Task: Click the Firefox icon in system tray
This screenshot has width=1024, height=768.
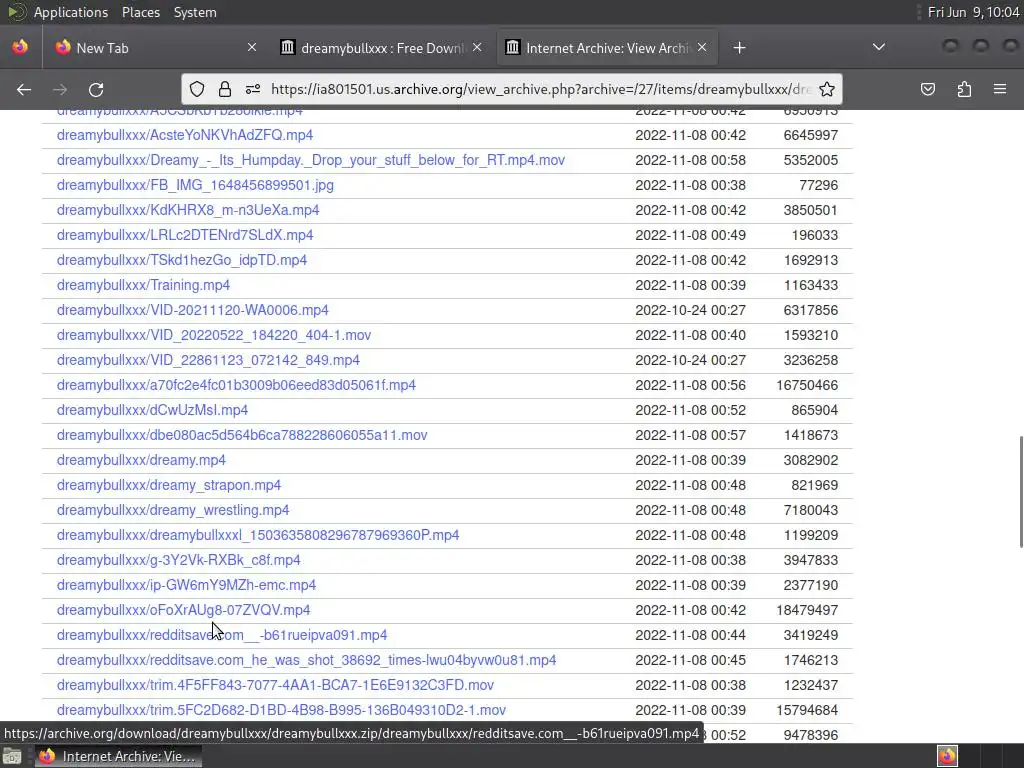Action: coord(947,756)
